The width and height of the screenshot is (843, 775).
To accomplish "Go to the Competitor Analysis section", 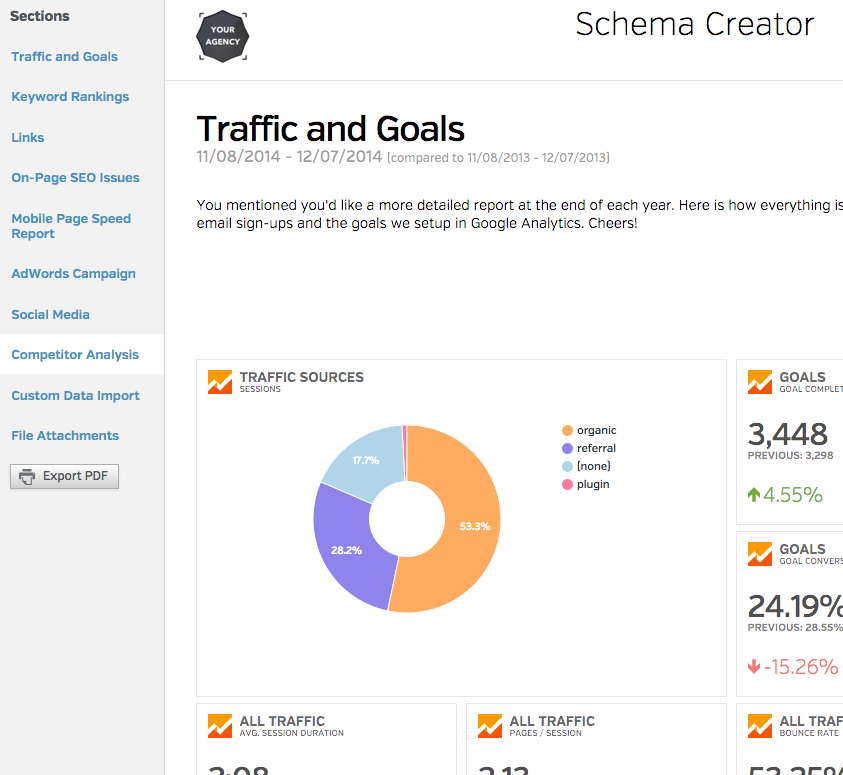I will click(75, 355).
